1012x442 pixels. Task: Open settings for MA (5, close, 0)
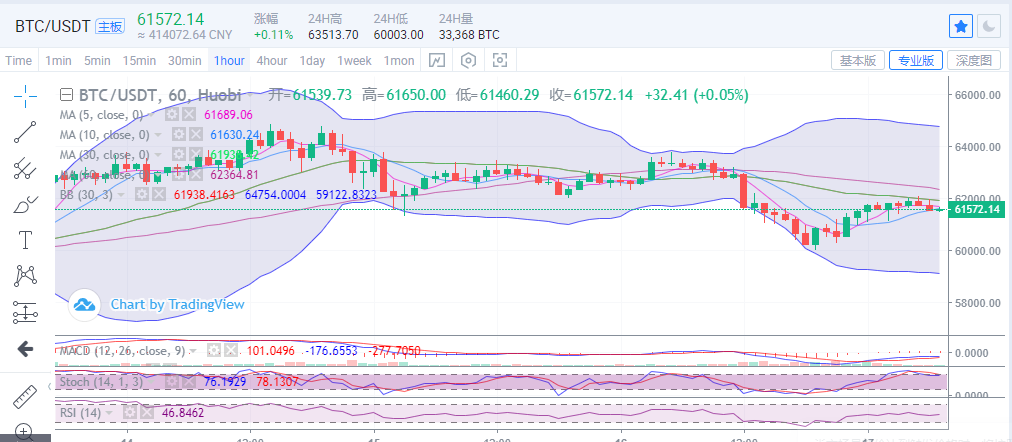pyautogui.click(x=172, y=115)
